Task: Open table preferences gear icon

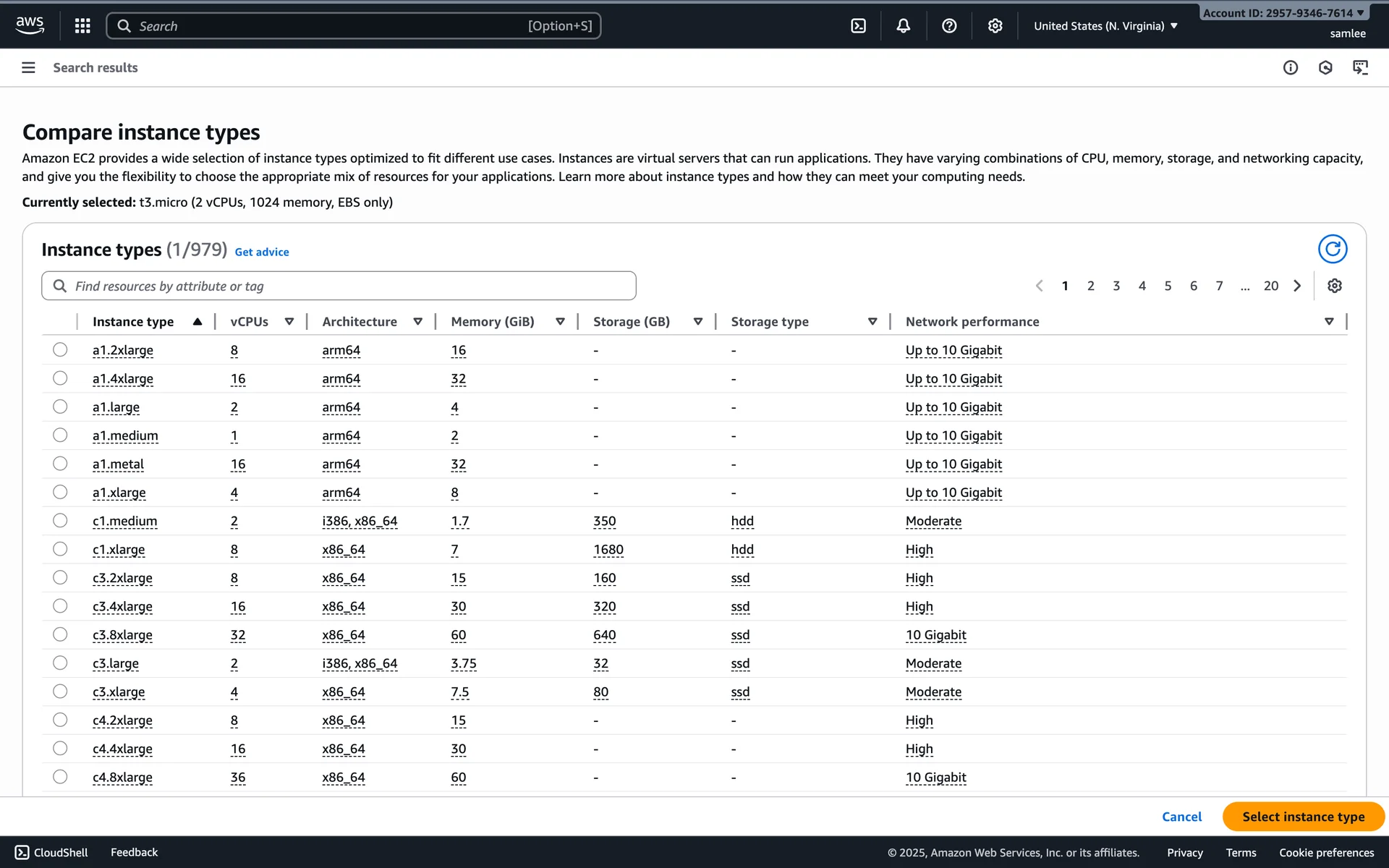Action: click(x=1335, y=286)
